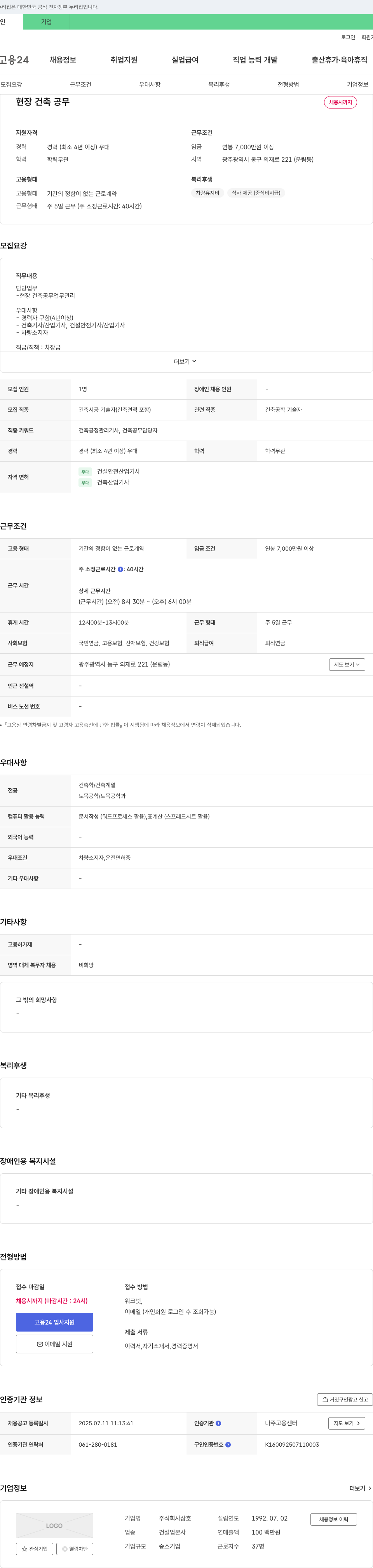The image size is (373, 1568).
Task: Click the ID K160092507110003
Action: point(292,1444)
